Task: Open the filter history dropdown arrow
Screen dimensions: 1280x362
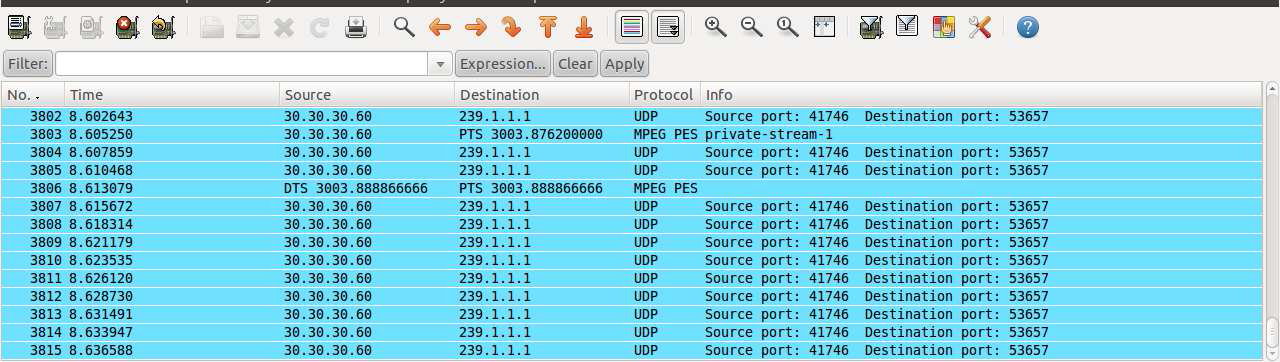Action: pyautogui.click(x=441, y=64)
